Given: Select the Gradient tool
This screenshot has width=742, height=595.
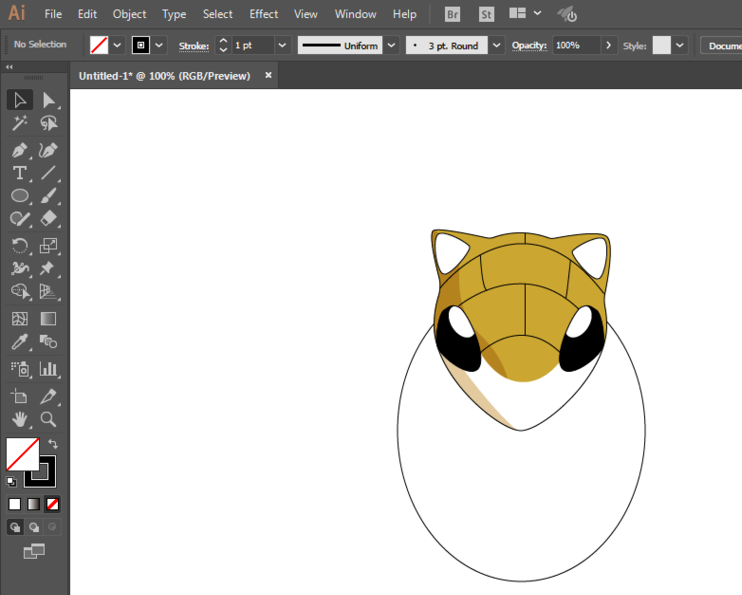Looking at the screenshot, I should click(x=48, y=319).
